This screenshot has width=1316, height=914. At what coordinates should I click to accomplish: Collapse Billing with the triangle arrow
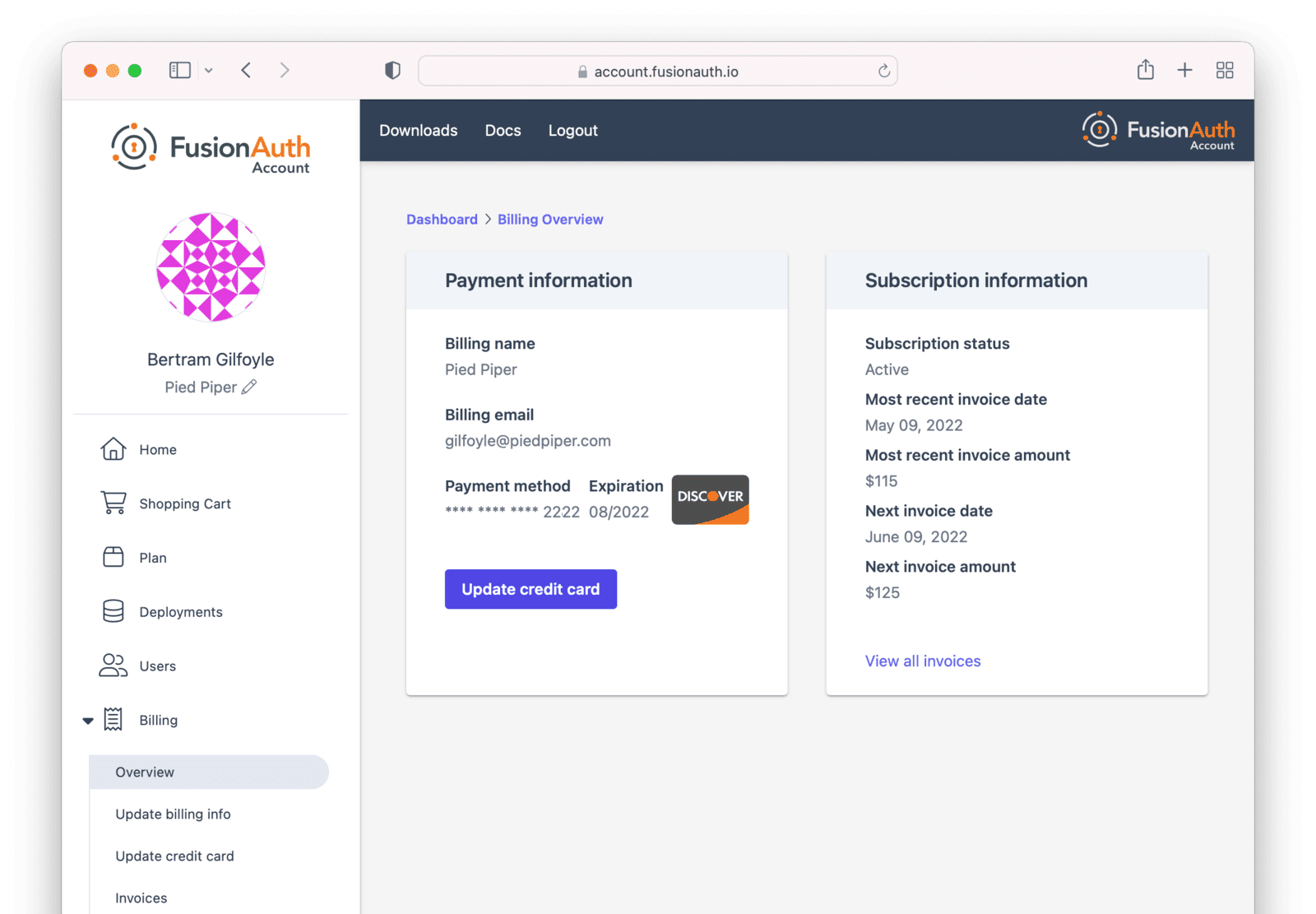[88, 721]
